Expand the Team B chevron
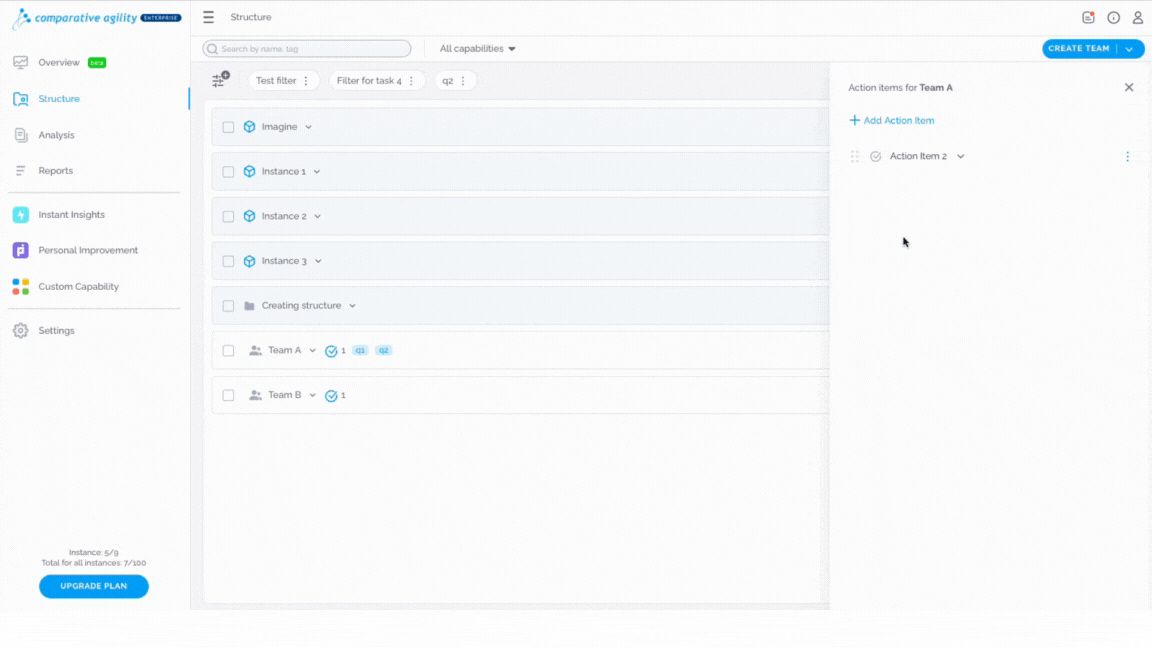Image resolution: width=1152 pixels, height=648 pixels. coord(312,396)
